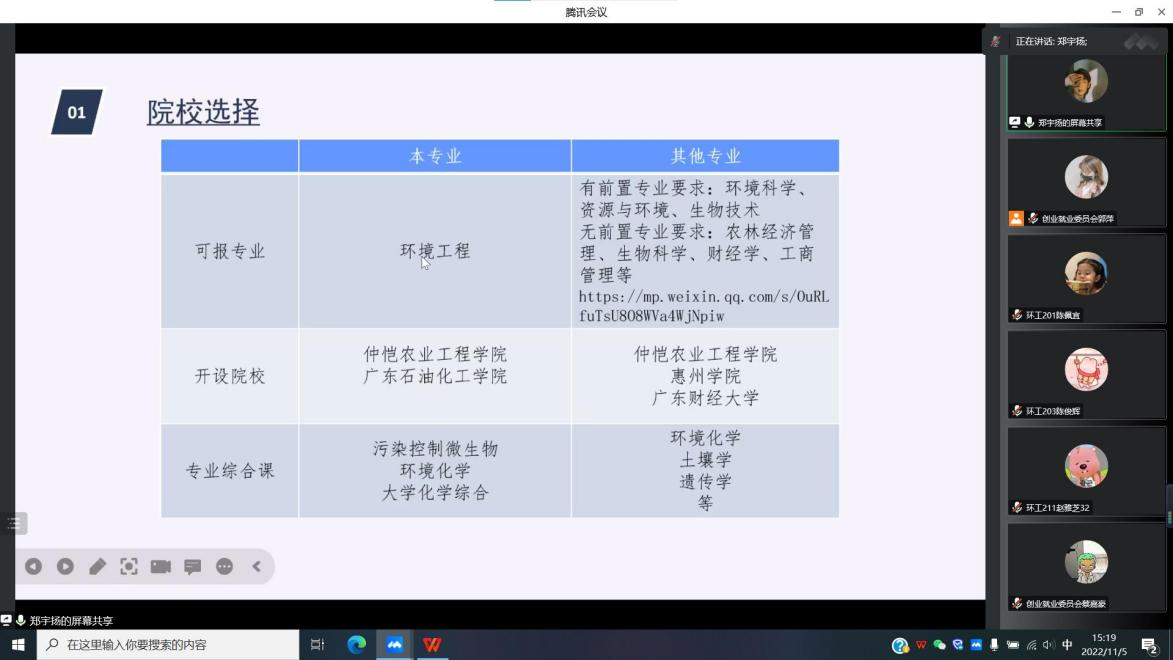Select the pen annotation tool
The height and width of the screenshot is (660, 1173).
click(97, 566)
